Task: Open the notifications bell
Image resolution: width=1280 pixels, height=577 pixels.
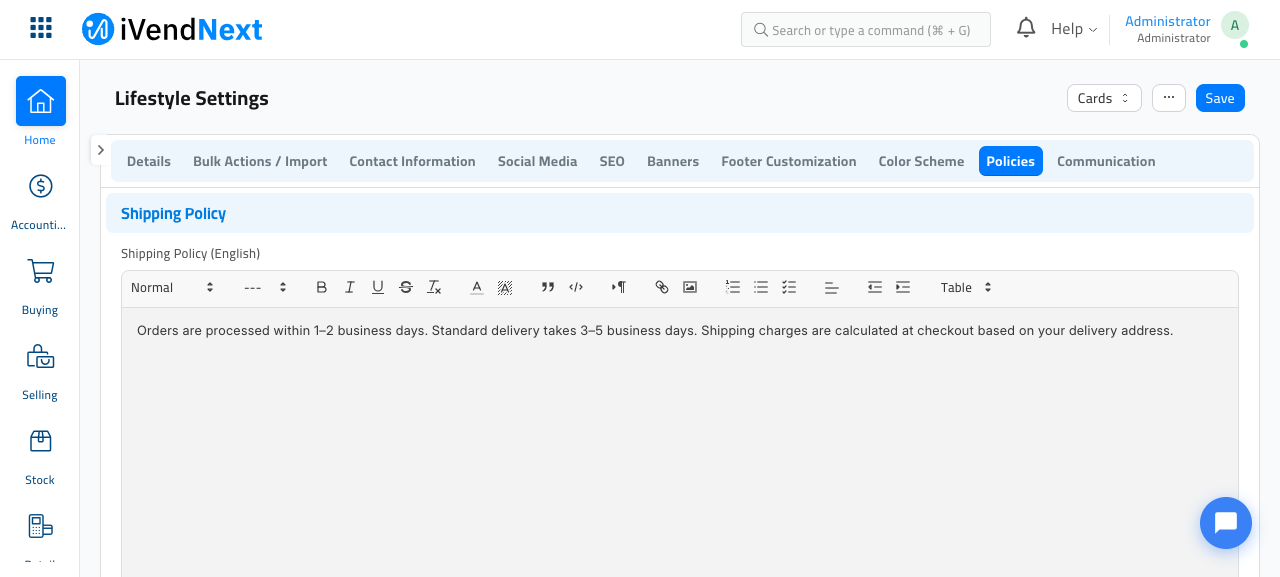Action: (x=1026, y=28)
